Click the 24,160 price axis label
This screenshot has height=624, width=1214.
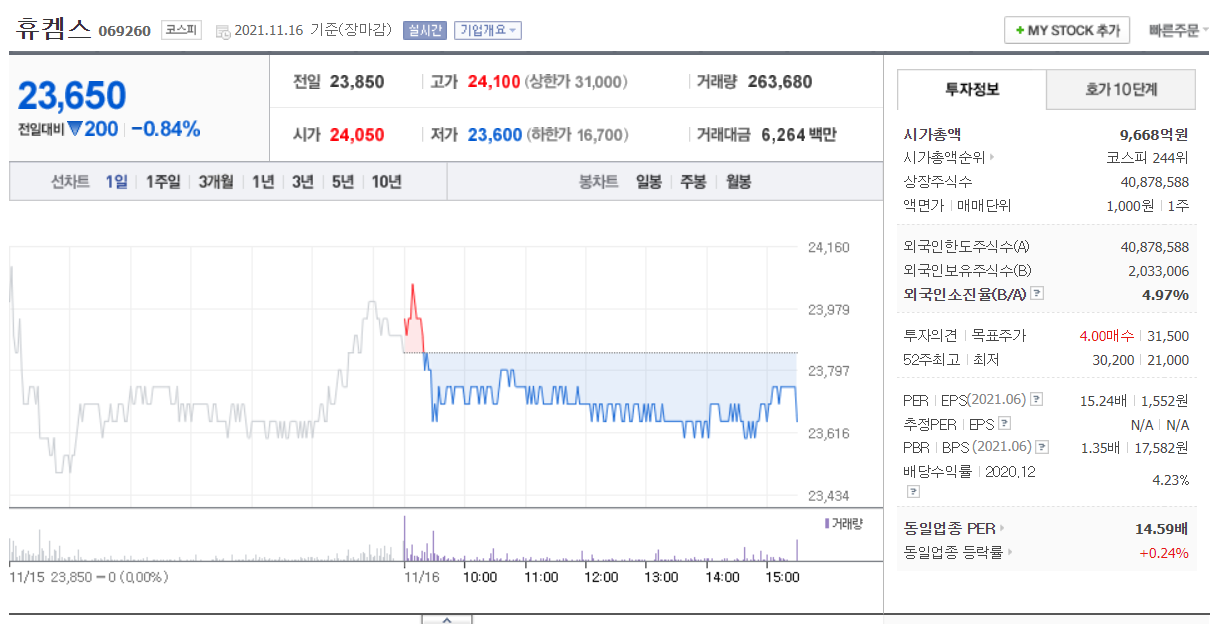828,247
